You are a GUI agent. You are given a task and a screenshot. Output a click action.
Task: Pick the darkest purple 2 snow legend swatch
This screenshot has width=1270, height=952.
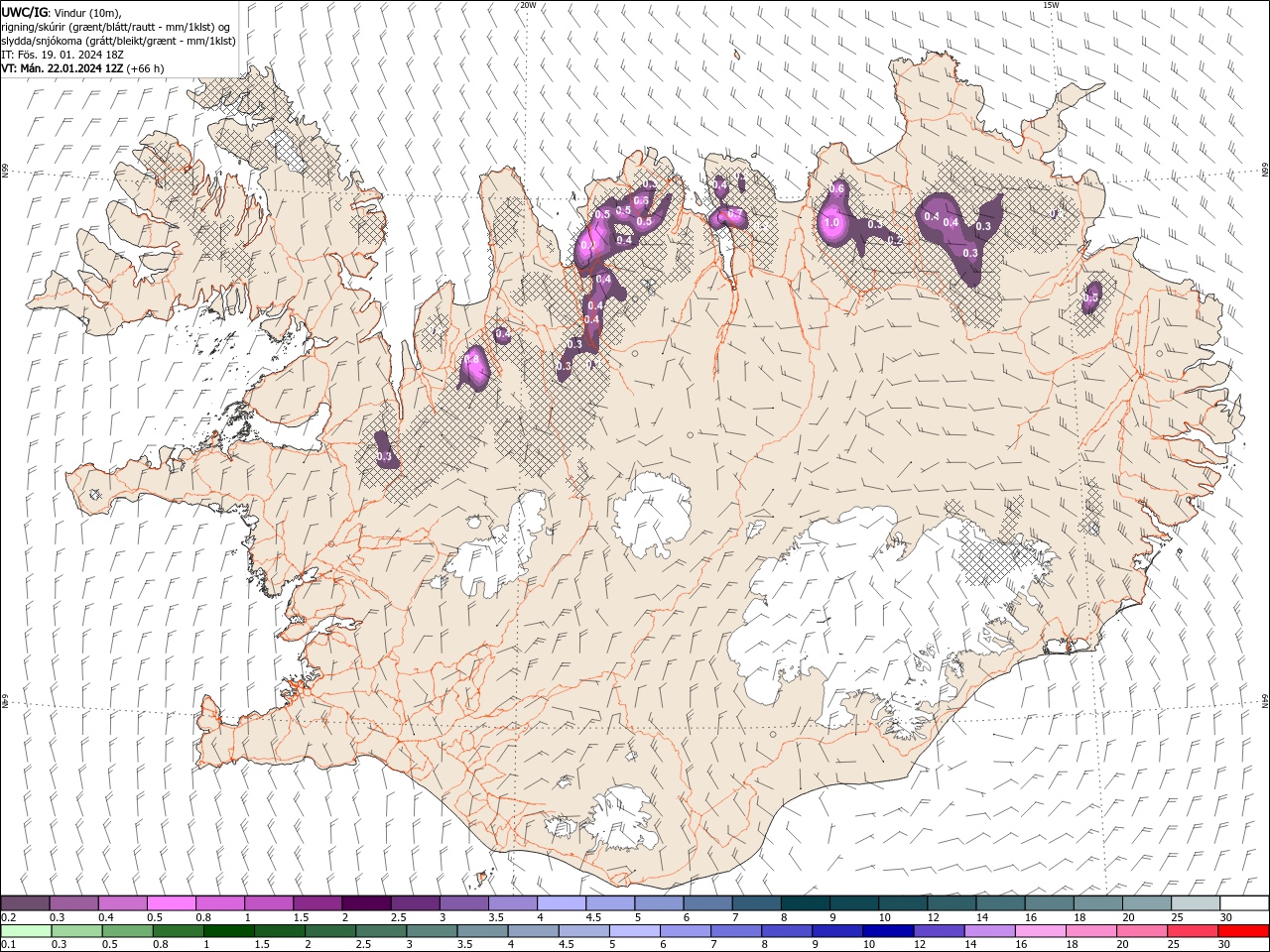(x=365, y=903)
